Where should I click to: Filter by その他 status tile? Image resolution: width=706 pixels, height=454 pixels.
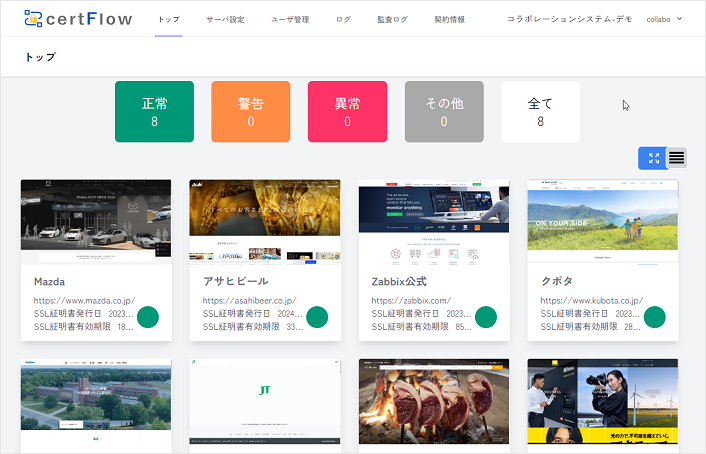coord(444,112)
